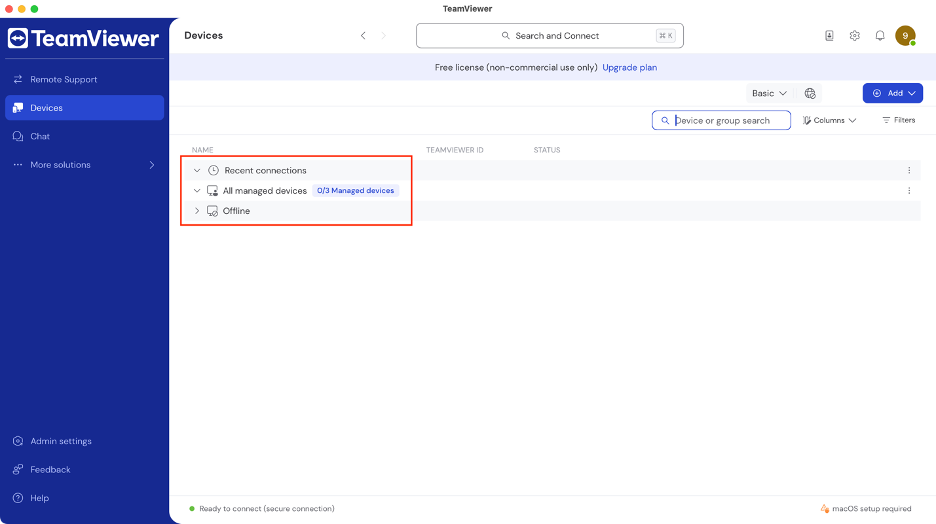This screenshot has height=524, width=936.
Task: Open the Help page
Action: [x=84, y=498]
